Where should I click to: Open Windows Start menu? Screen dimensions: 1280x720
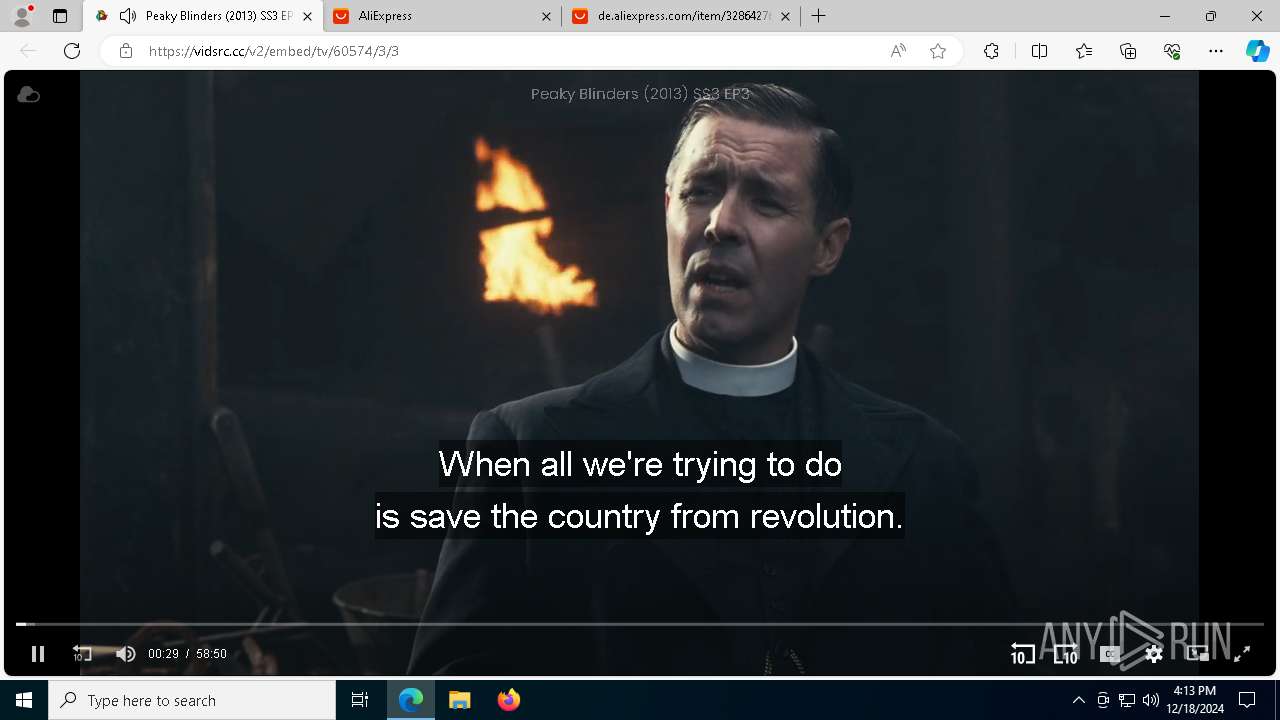(24, 700)
